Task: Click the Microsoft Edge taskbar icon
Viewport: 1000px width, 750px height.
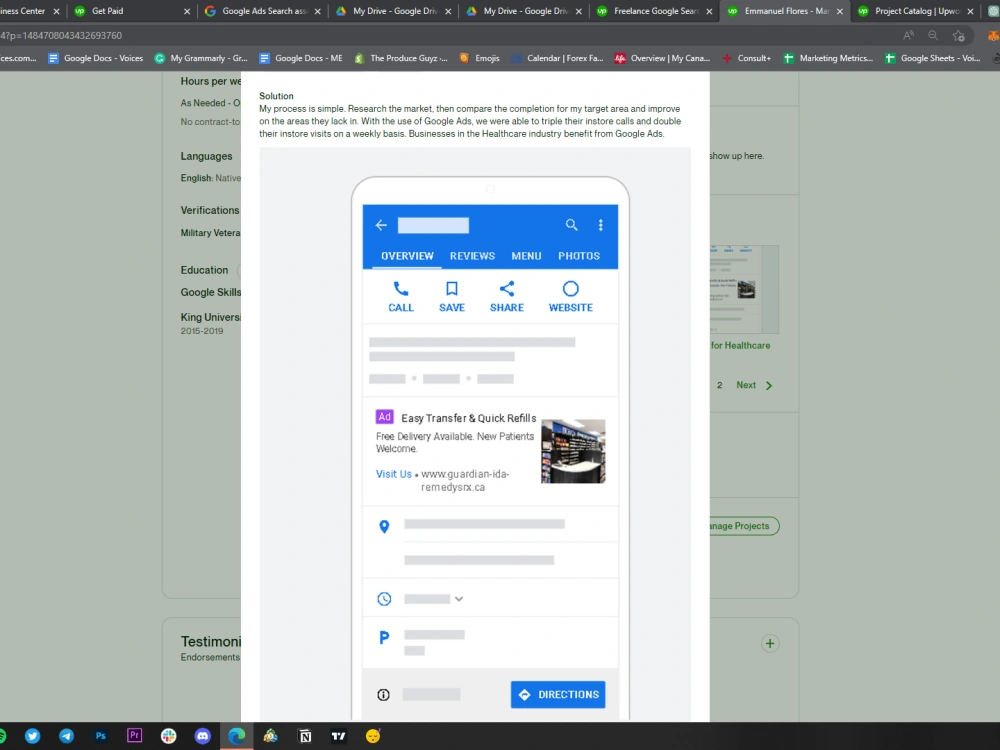Action: [237, 736]
